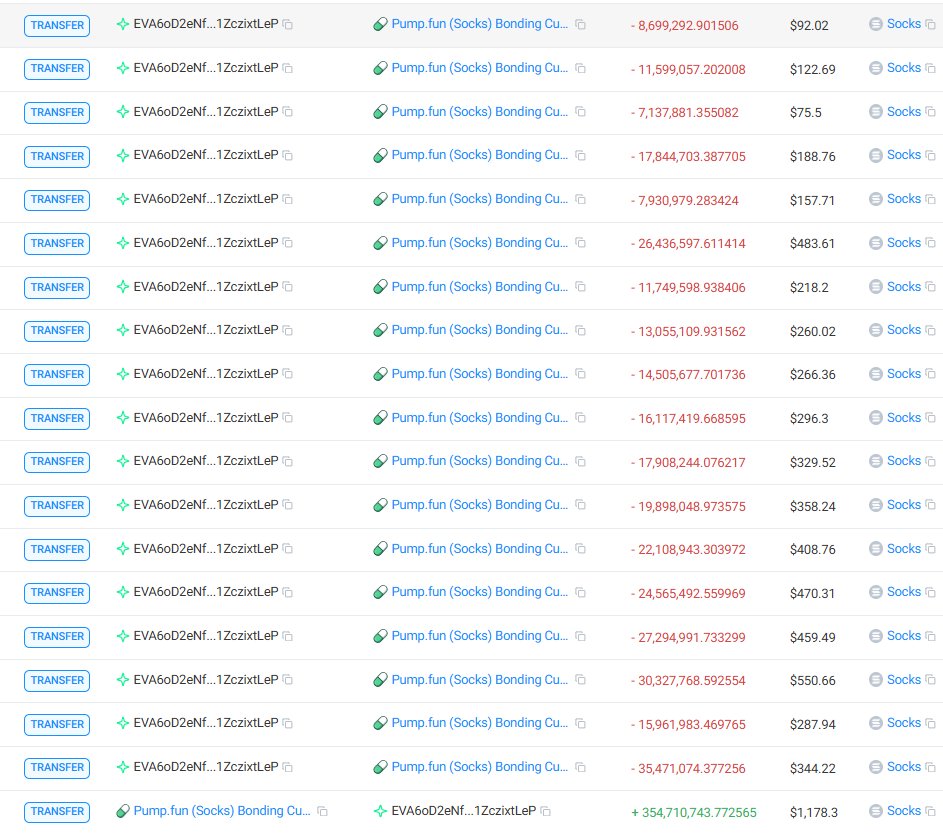
Task: Copy EVA6oD2eNf address in the $408.76 row
Action: tap(288, 549)
